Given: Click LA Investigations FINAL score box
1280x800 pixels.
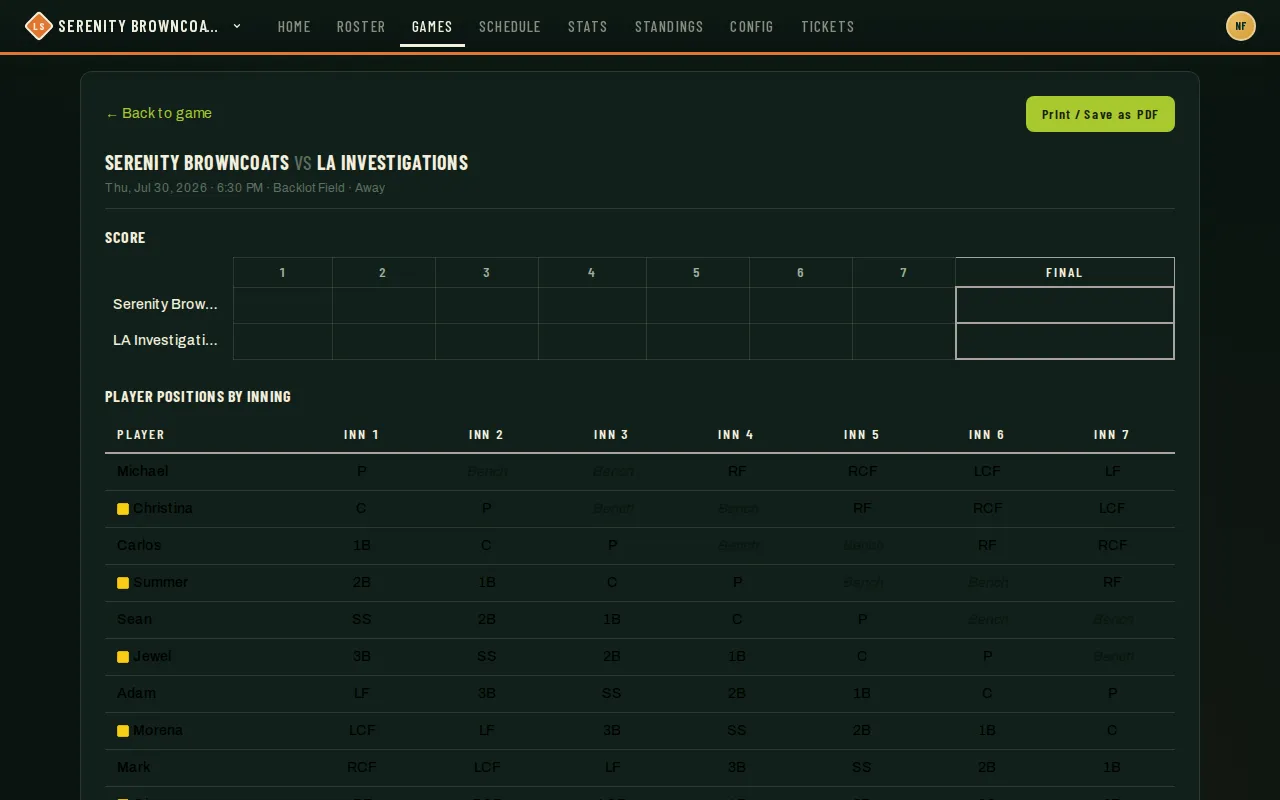Looking at the screenshot, I should [x=1065, y=341].
